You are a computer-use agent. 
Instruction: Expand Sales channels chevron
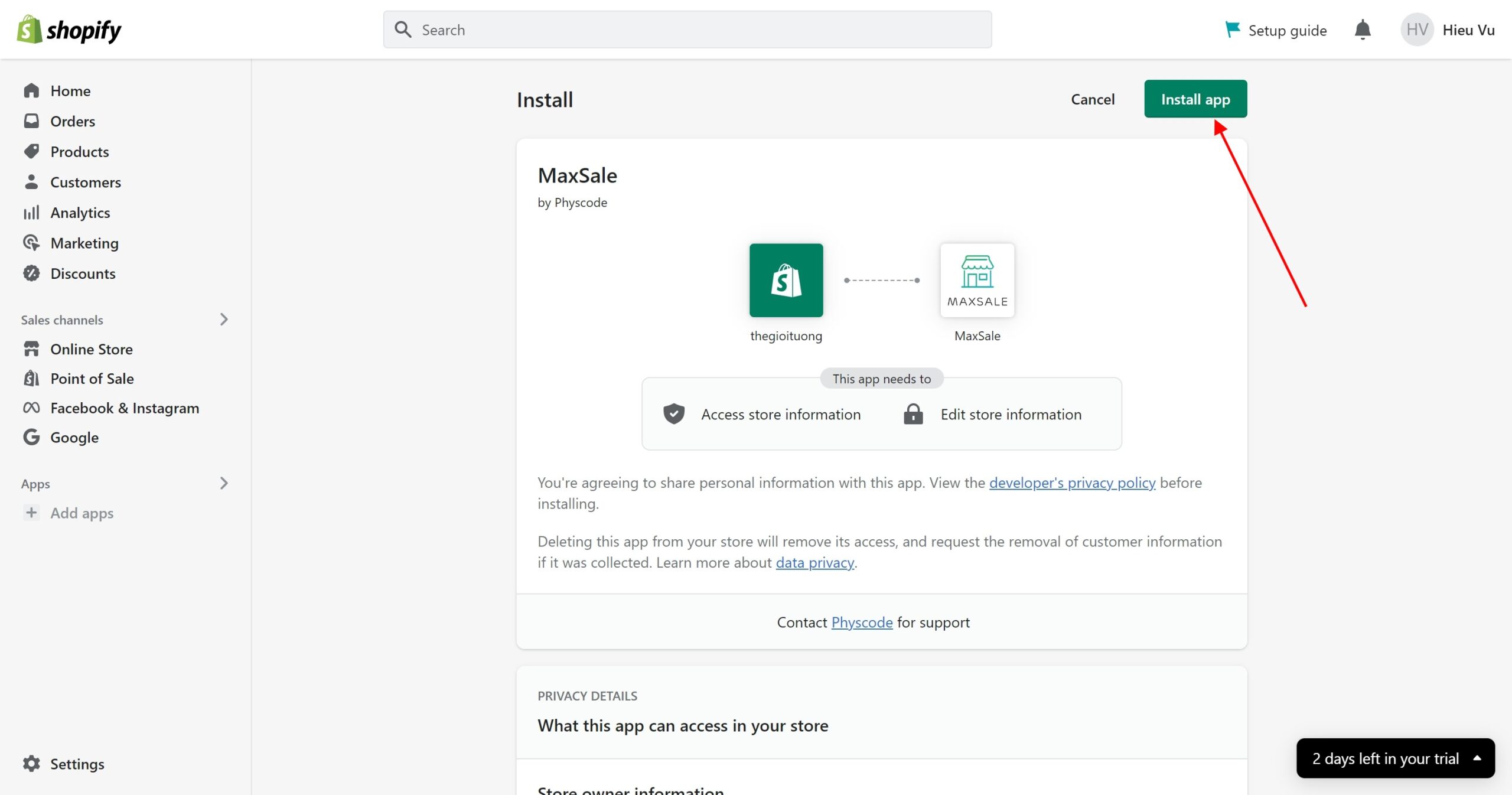coord(224,320)
